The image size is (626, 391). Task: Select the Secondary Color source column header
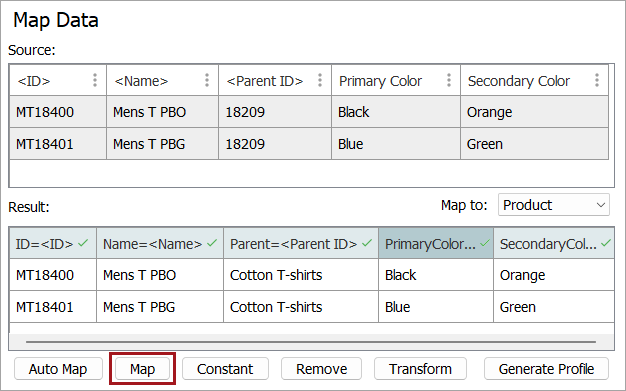click(x=535, y=80)
